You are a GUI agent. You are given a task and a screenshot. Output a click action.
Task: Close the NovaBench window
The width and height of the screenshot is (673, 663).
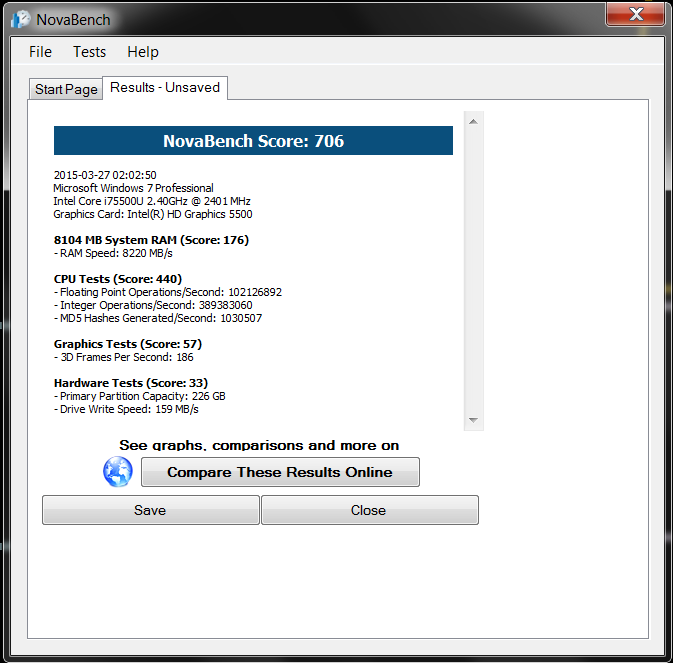(x=636, y=14)
